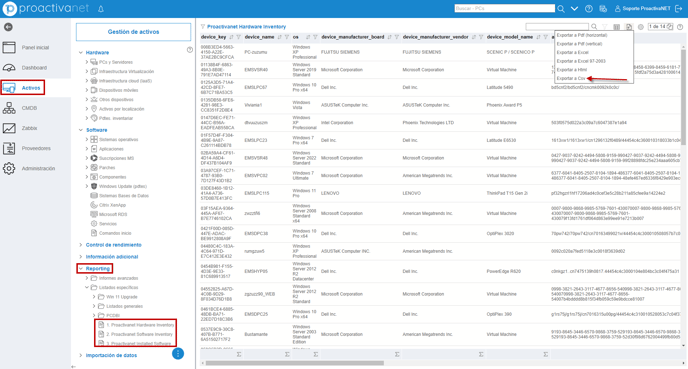Viewport: 688px width, 369px height.
Task: Sort the device_manufacturer_vendor column
Action: (474, 37)
